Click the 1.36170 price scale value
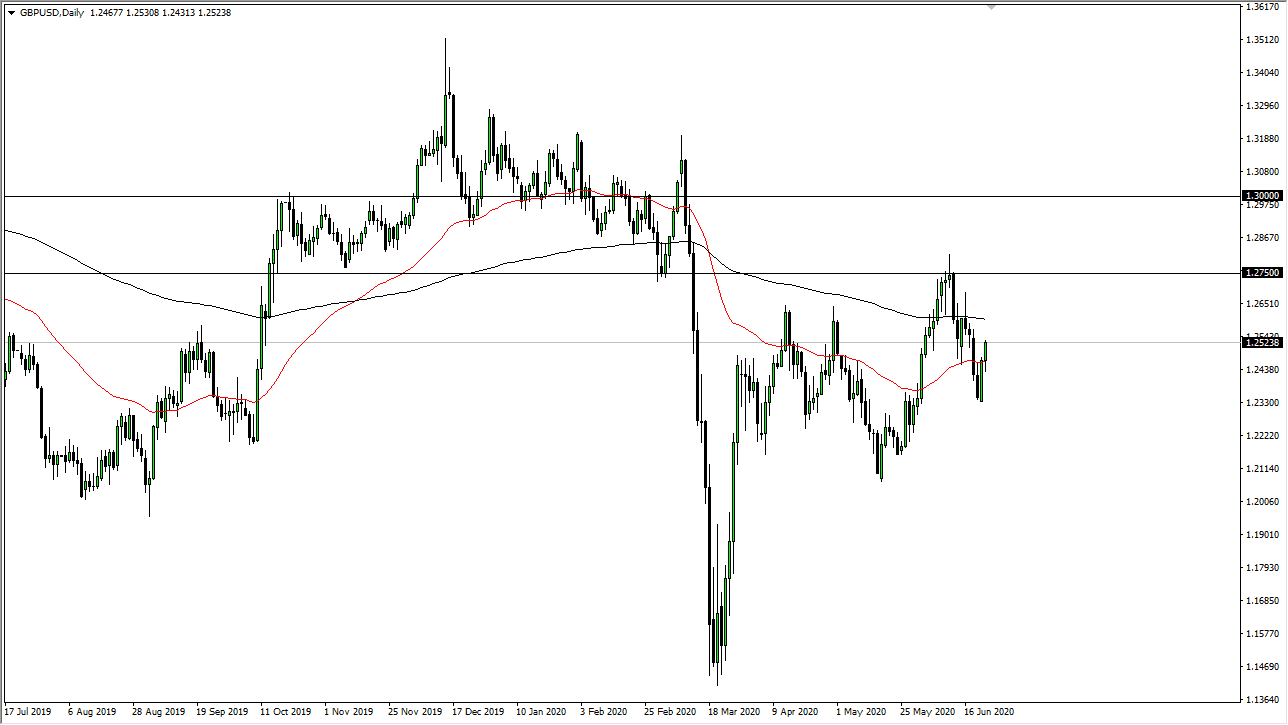 [x=1263, y=7]
